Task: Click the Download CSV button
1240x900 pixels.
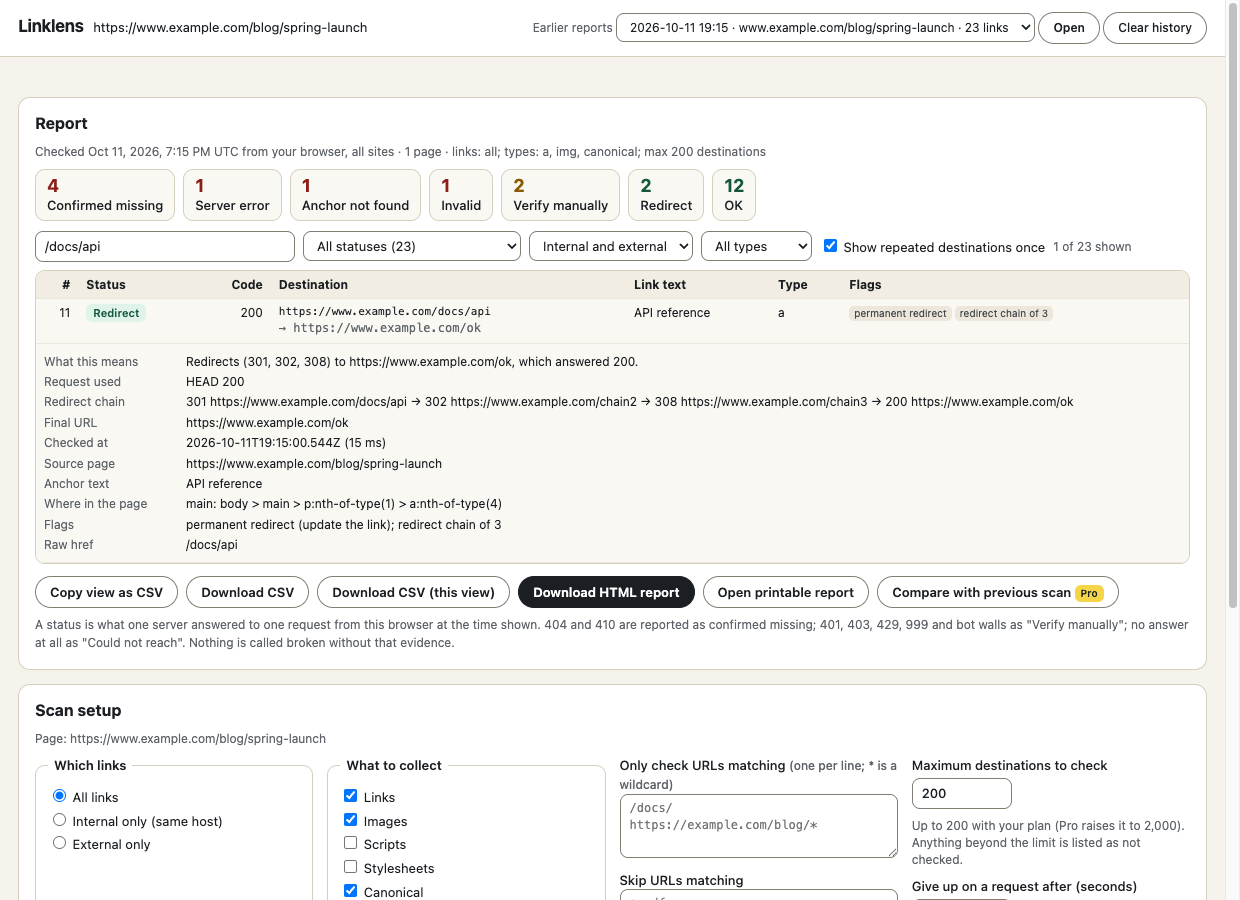Action: click(248, 592)
